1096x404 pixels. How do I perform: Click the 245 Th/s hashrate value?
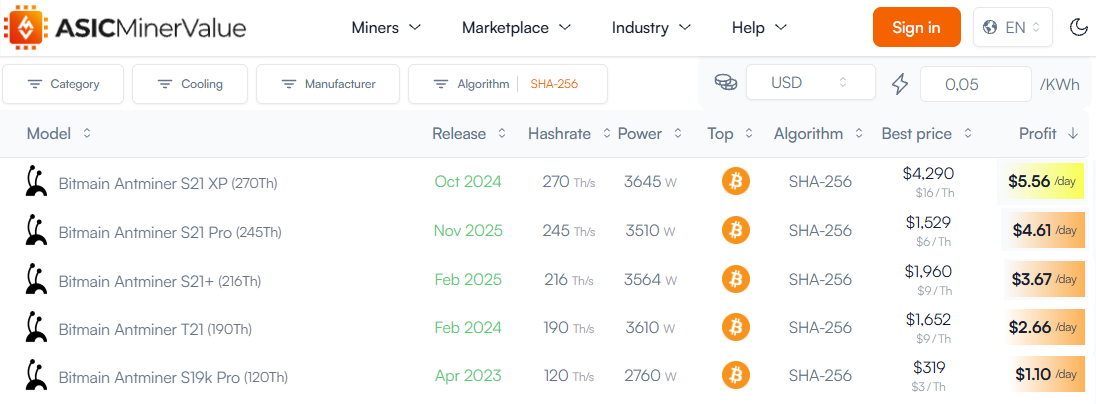pos(568,230)
